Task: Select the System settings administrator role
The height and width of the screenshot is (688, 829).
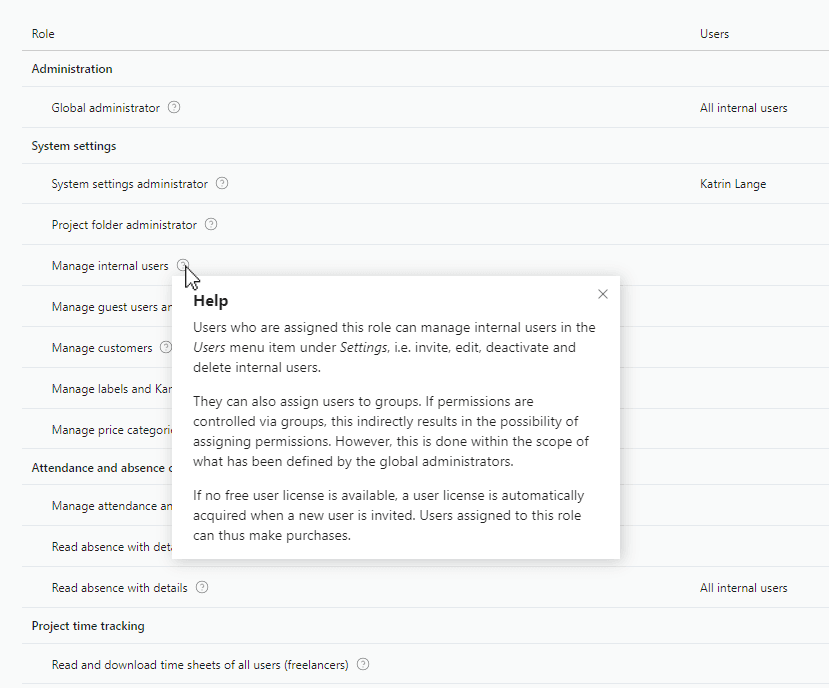Action: [129, 184]
